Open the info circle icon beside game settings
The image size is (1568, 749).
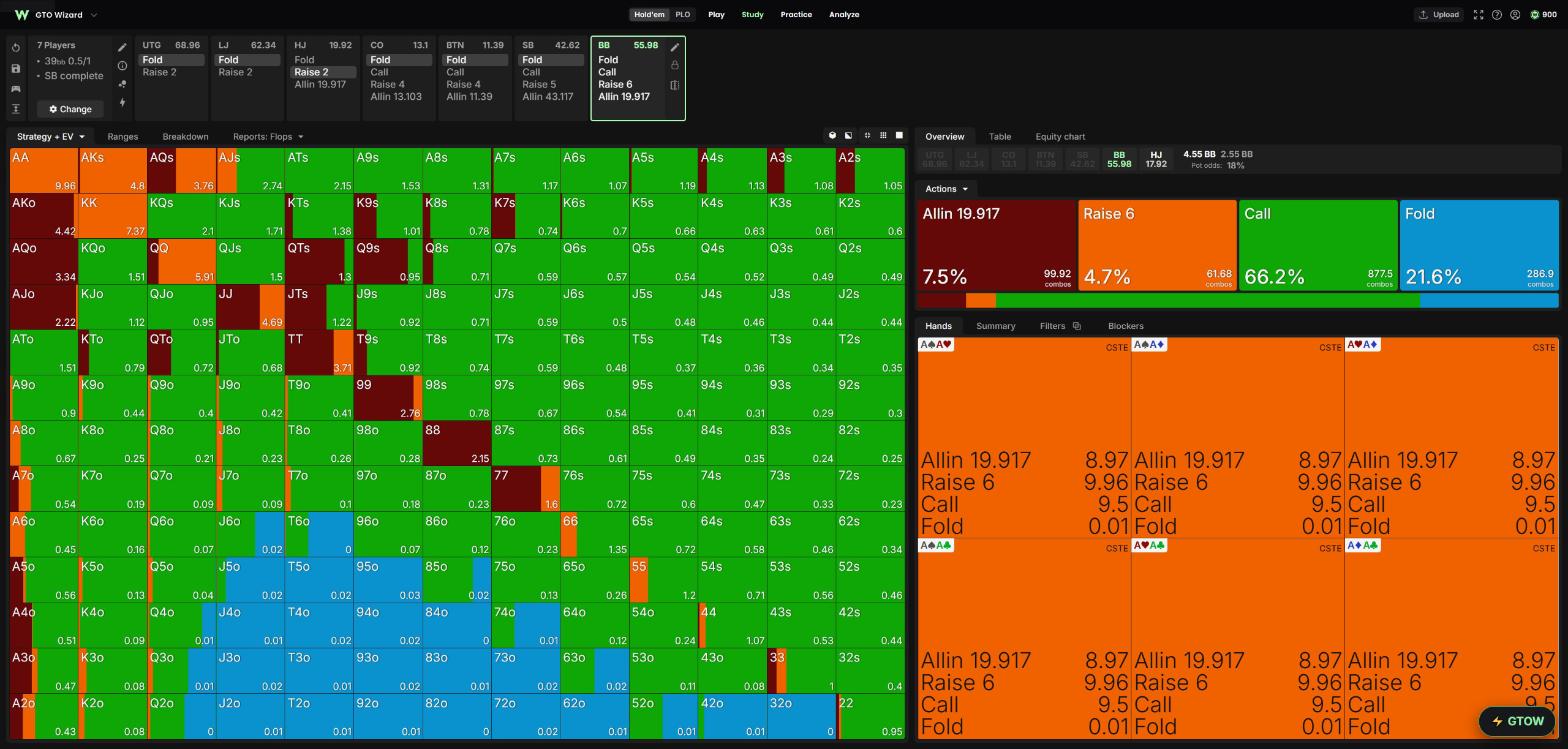click(122, 66)
